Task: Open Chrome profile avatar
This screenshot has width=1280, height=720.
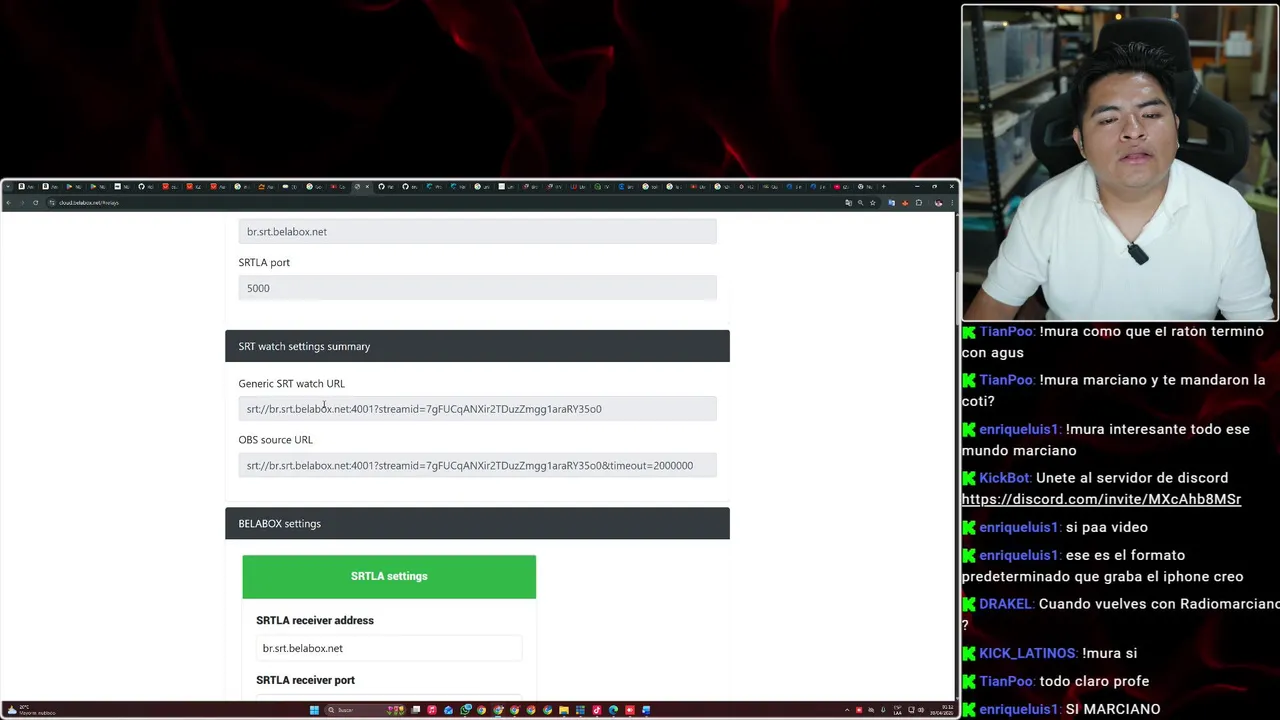Action: click(939, 203)
